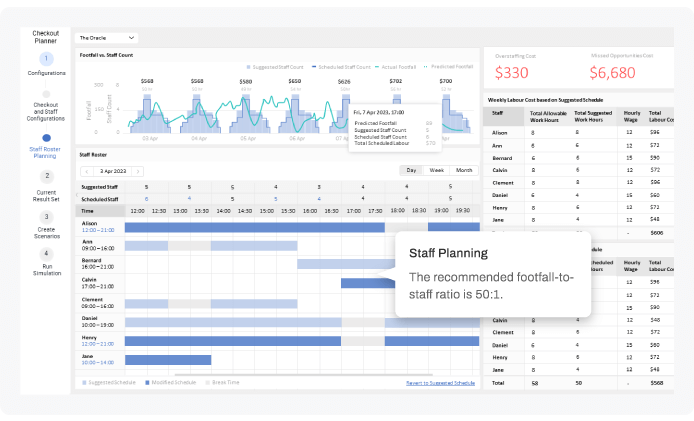Click Bernard row in Weekly Labour Cost table
The width and height of the screenshot is (694, 421).
pyautogui.click(x=578, y=158)
